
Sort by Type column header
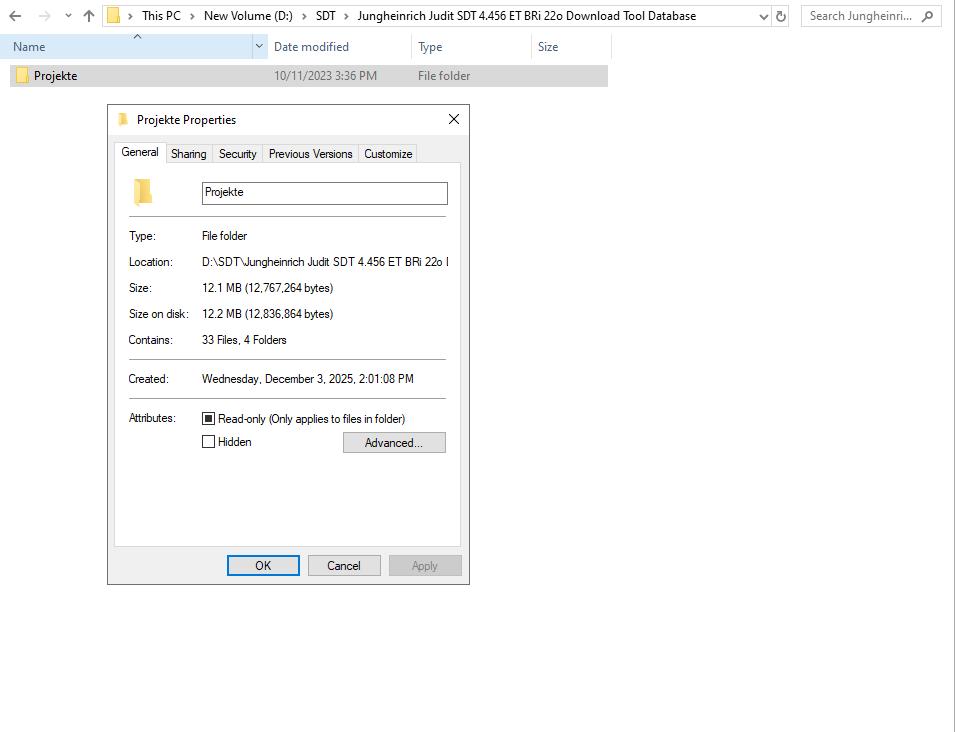(x=471, y=47)
